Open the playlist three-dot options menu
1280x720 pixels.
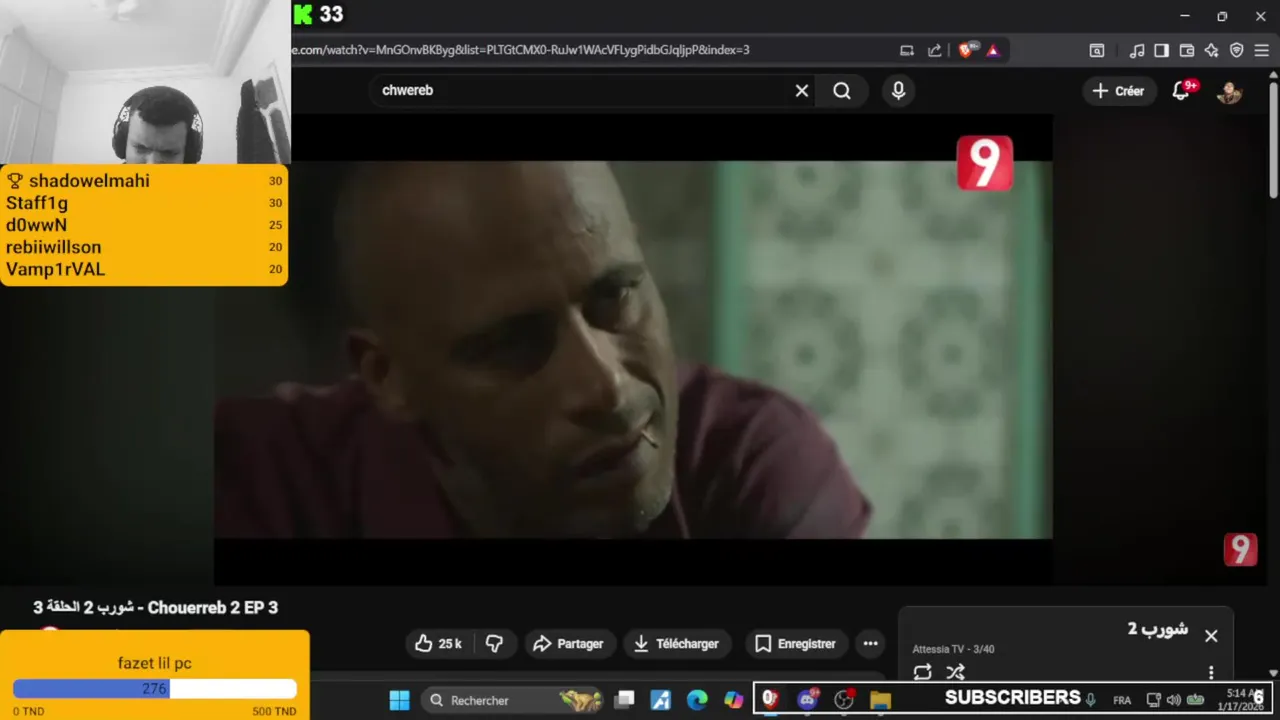[1211, 672]
